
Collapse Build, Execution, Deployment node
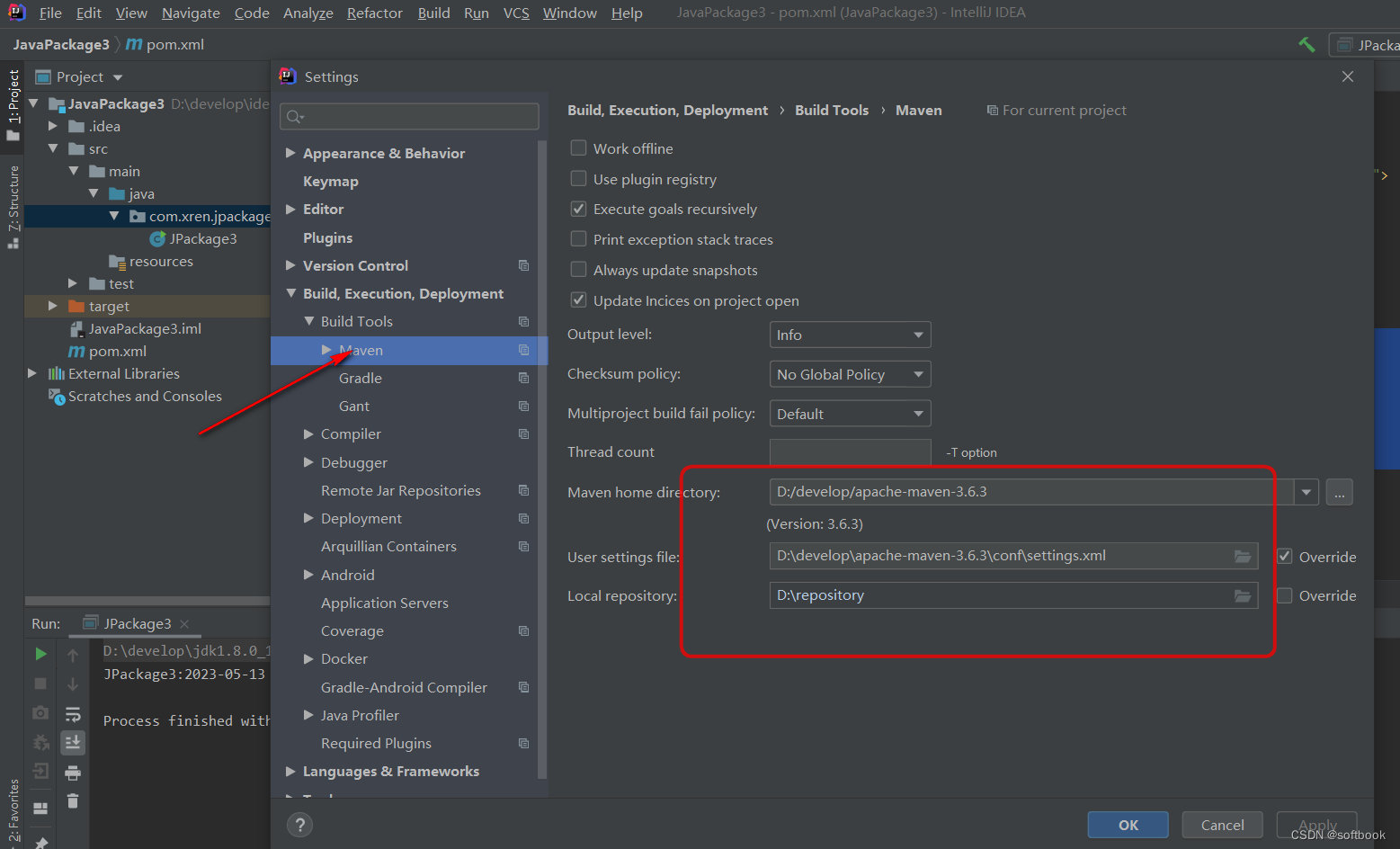coord(290,293)
